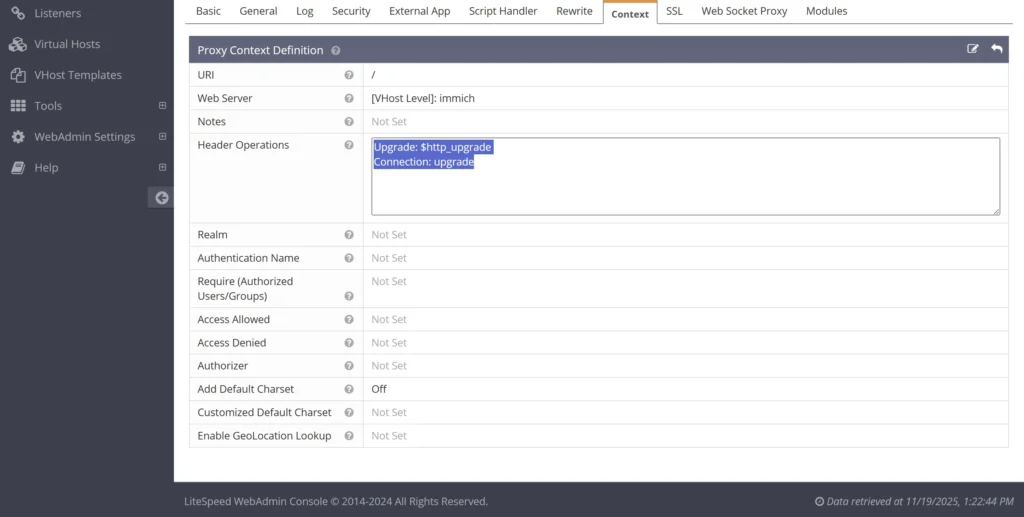The height and width of the screenshot is (517, 1024).
Task: Click inside the Header Operations text area
Action: (x=685, y=190)
